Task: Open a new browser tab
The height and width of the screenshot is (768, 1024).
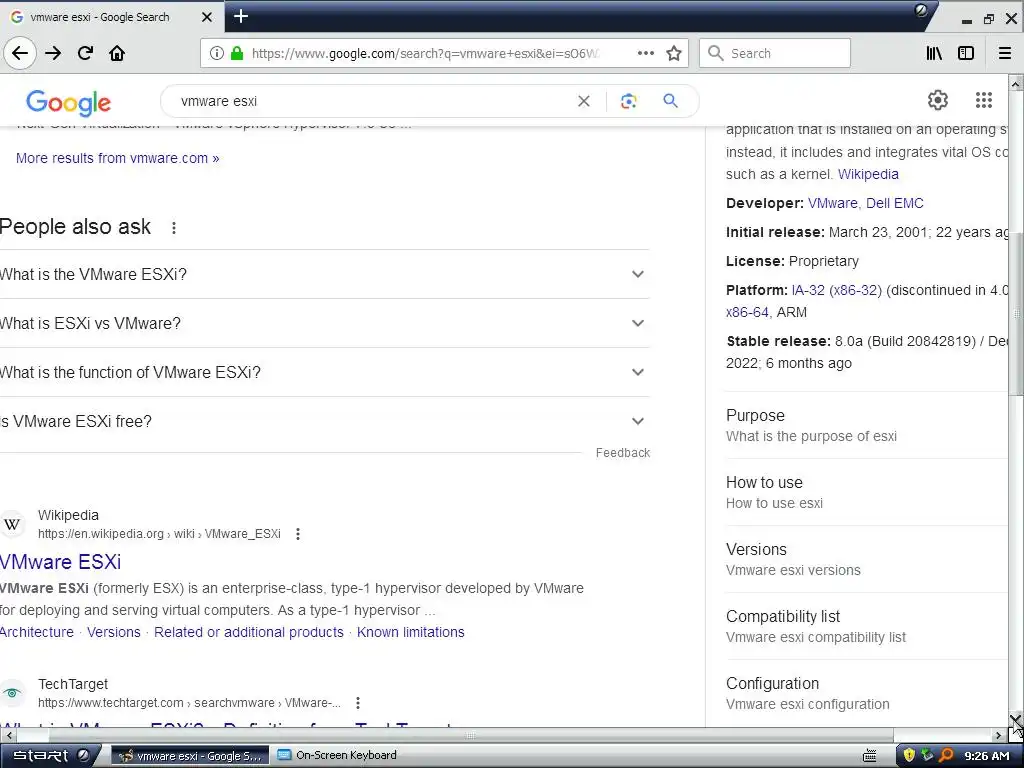Action: [x=240, y=16]
